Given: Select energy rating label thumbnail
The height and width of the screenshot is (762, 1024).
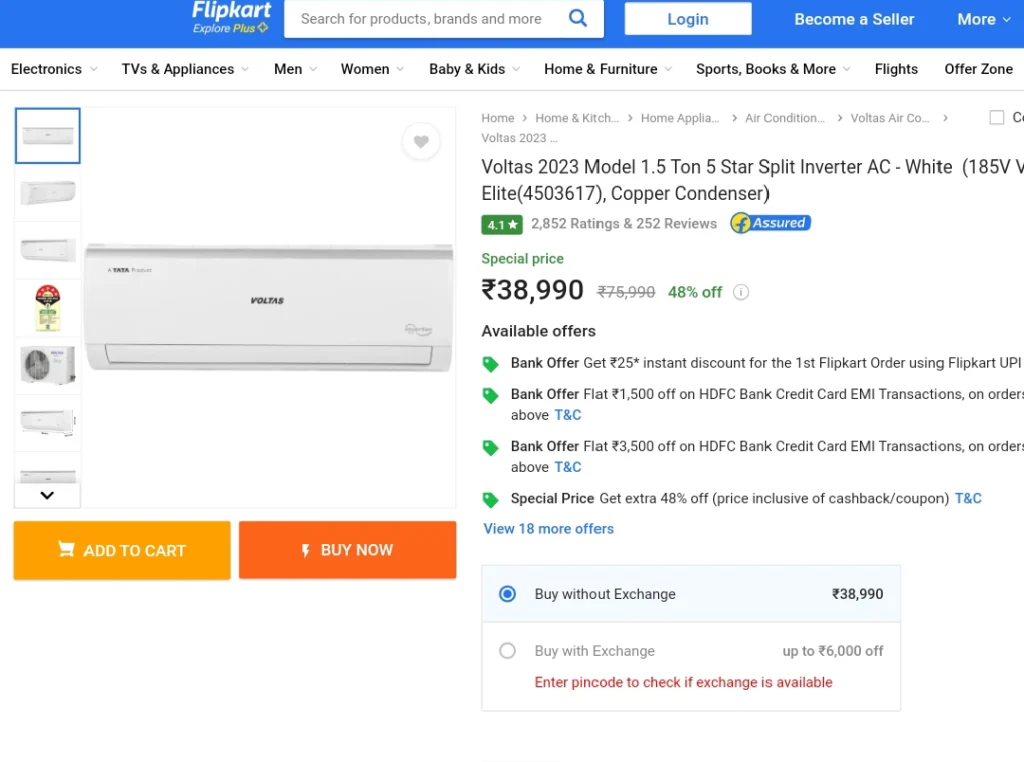Looking at the screenshot, I should [x=48, y=308].
